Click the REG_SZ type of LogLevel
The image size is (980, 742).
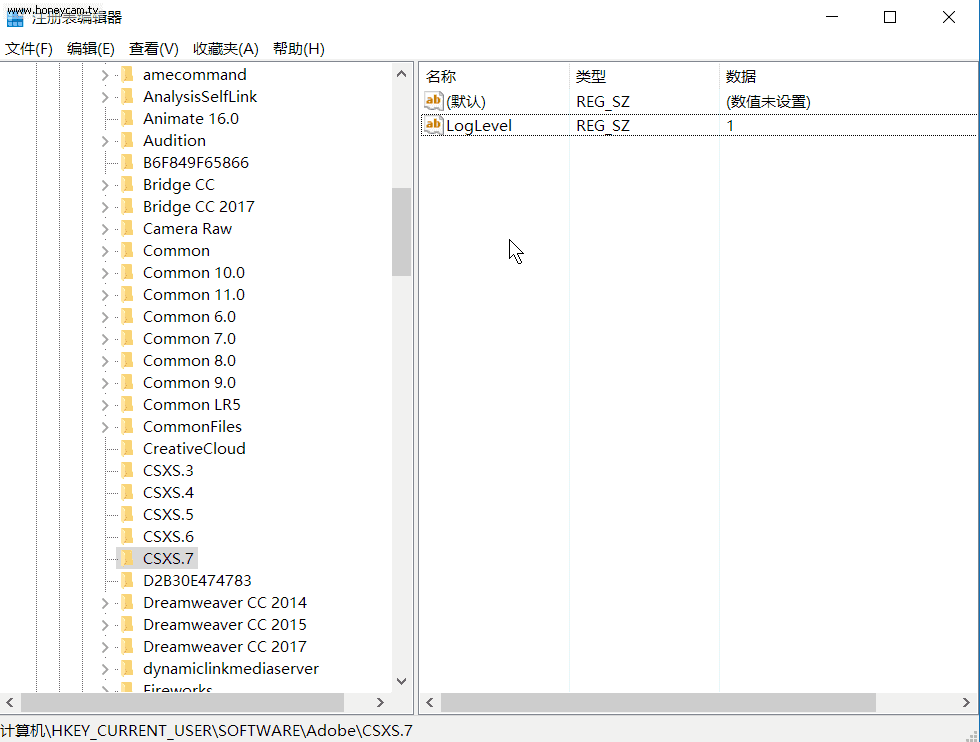pos(602,126)
